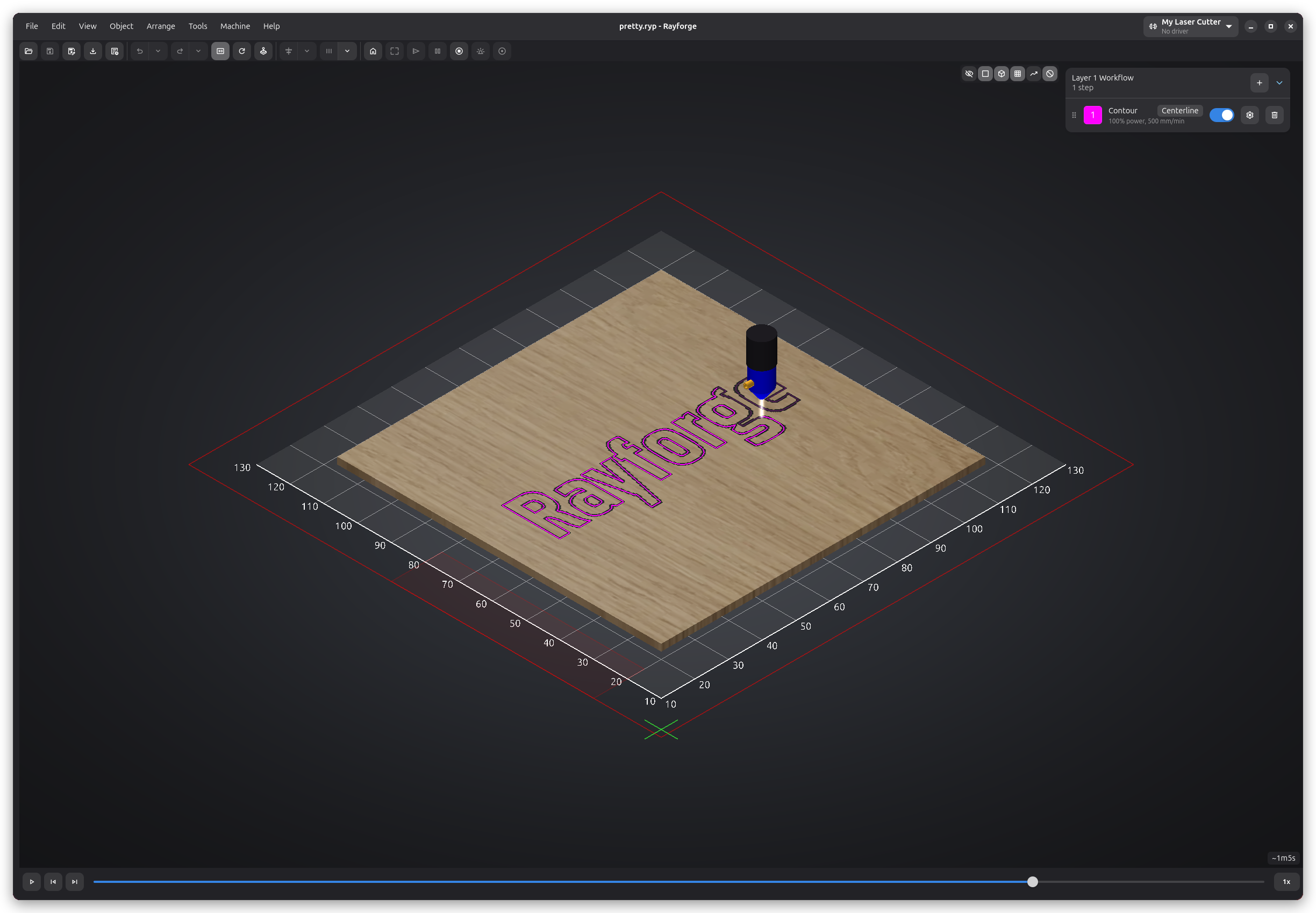Toggle the grid display button

point(1018,73)
